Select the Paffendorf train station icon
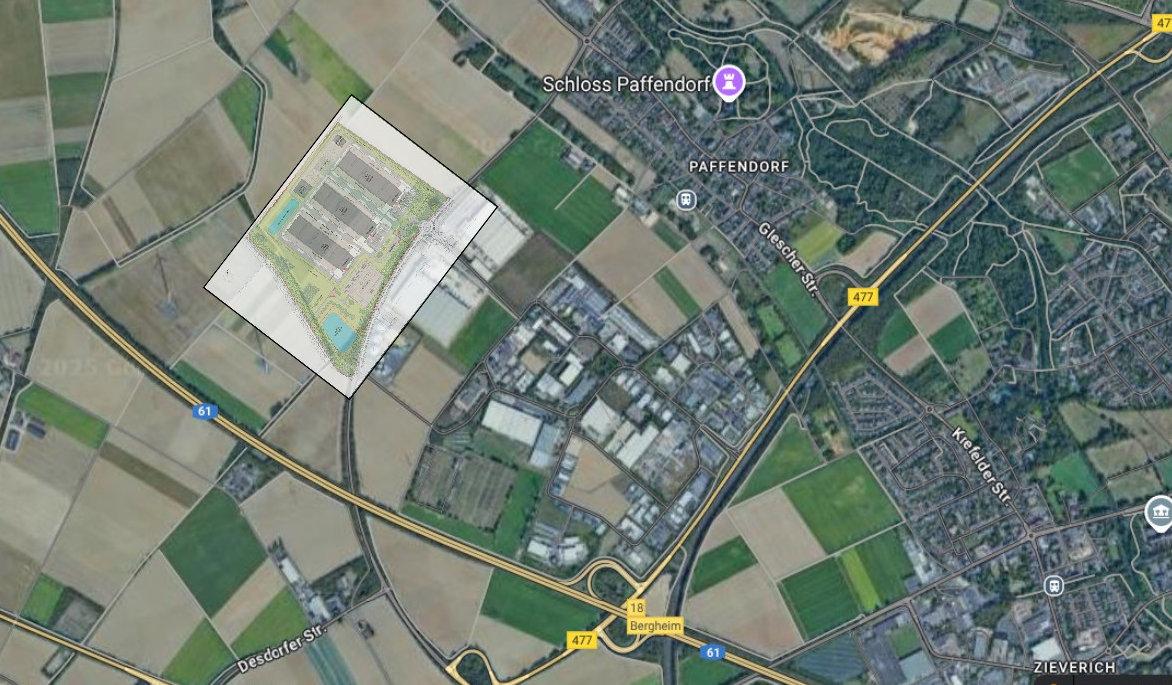Screen dimensions: 1172x685 (x=685, y=200)
